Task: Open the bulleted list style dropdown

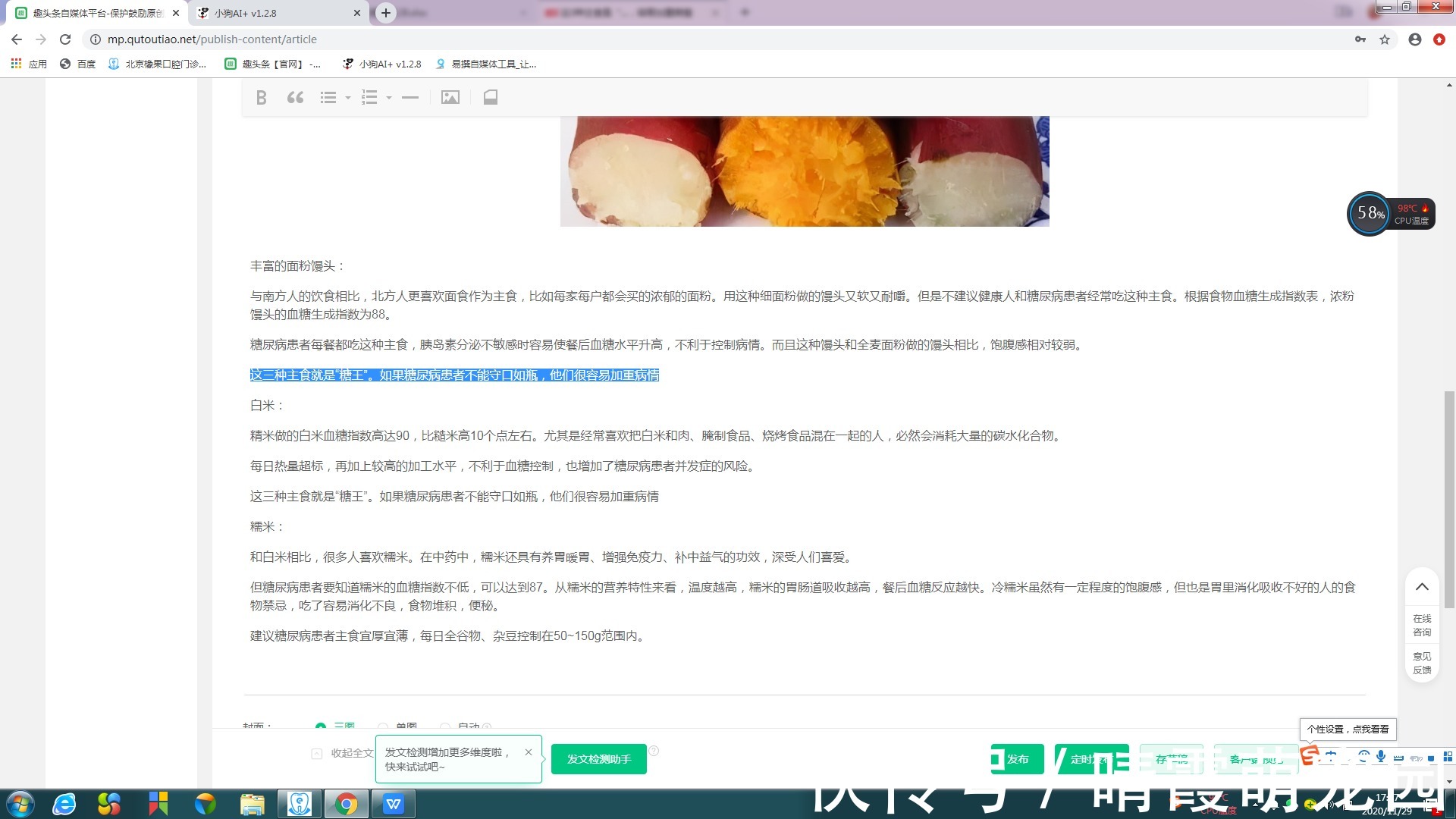Action: pos(347,97)
